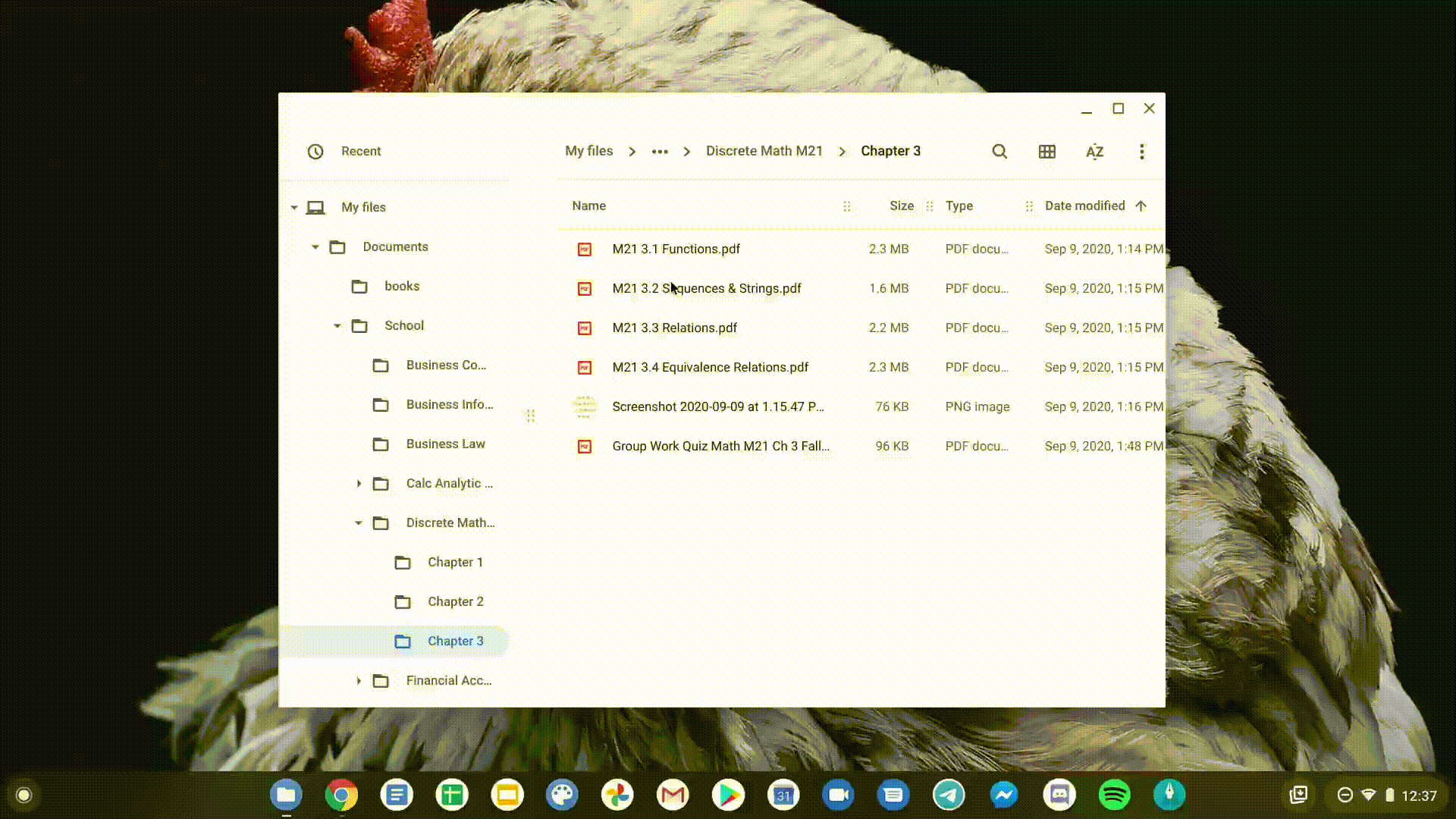Select Group Work Quiz Math M21 file
Viewport: 1456px width, 819px height.
(x=861, y=447)
